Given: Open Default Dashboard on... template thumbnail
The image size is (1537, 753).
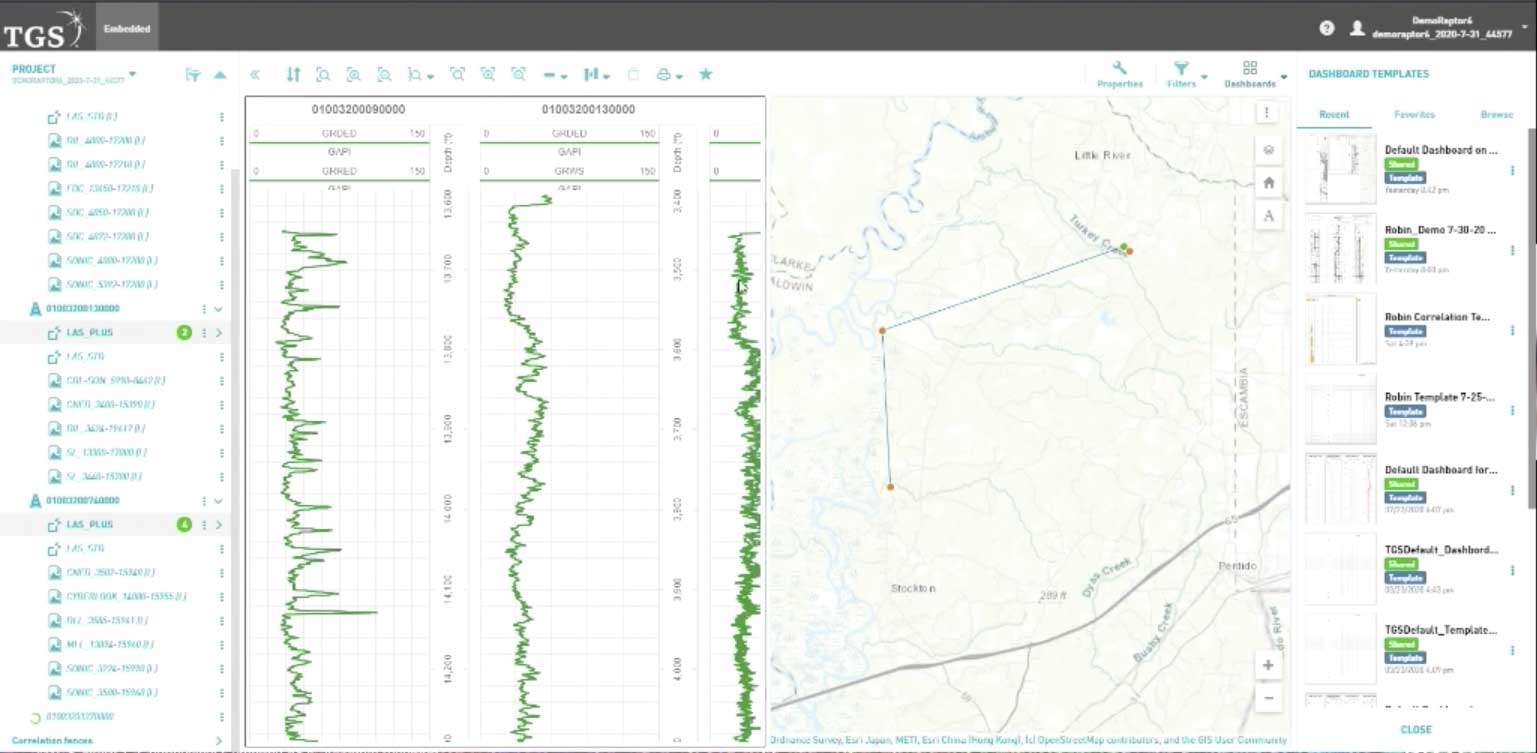Looking at the screenshot, I should [x=1340, y=170].
